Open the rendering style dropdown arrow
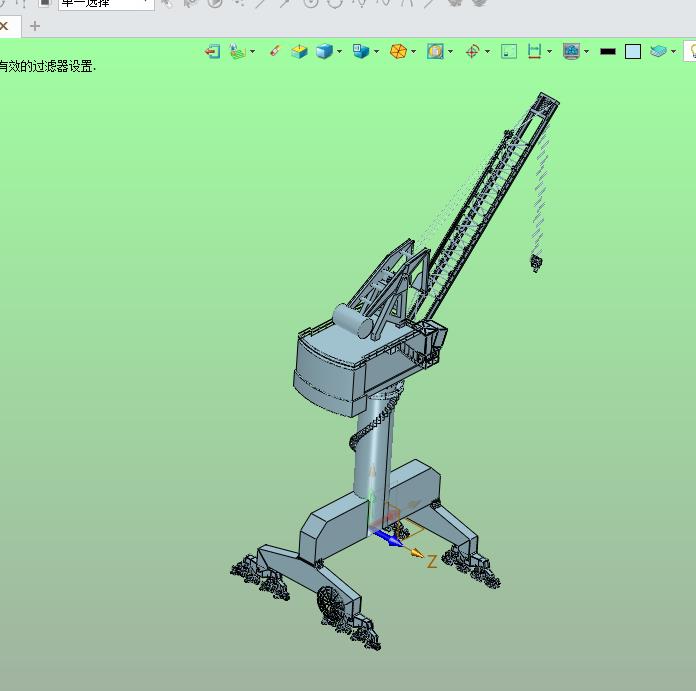The image size is (696, 691). (x=340, y=51)
